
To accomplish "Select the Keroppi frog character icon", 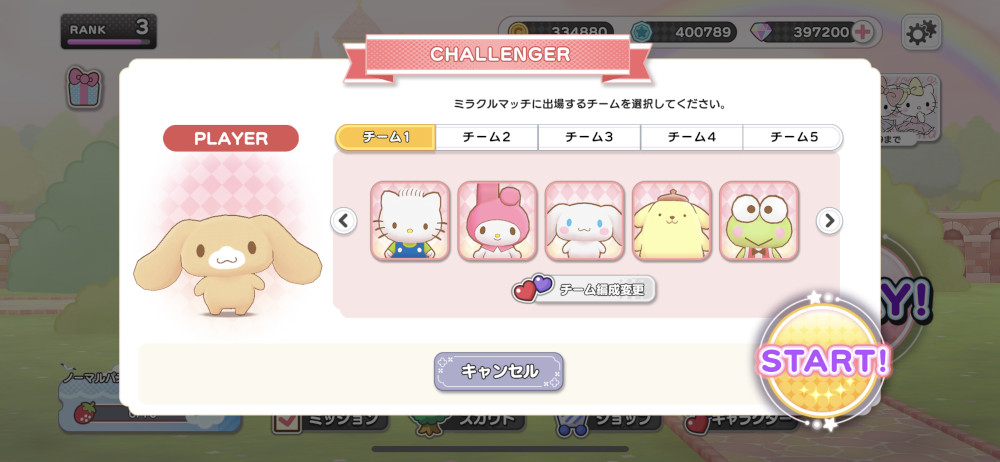I will (x=759, y=221).
